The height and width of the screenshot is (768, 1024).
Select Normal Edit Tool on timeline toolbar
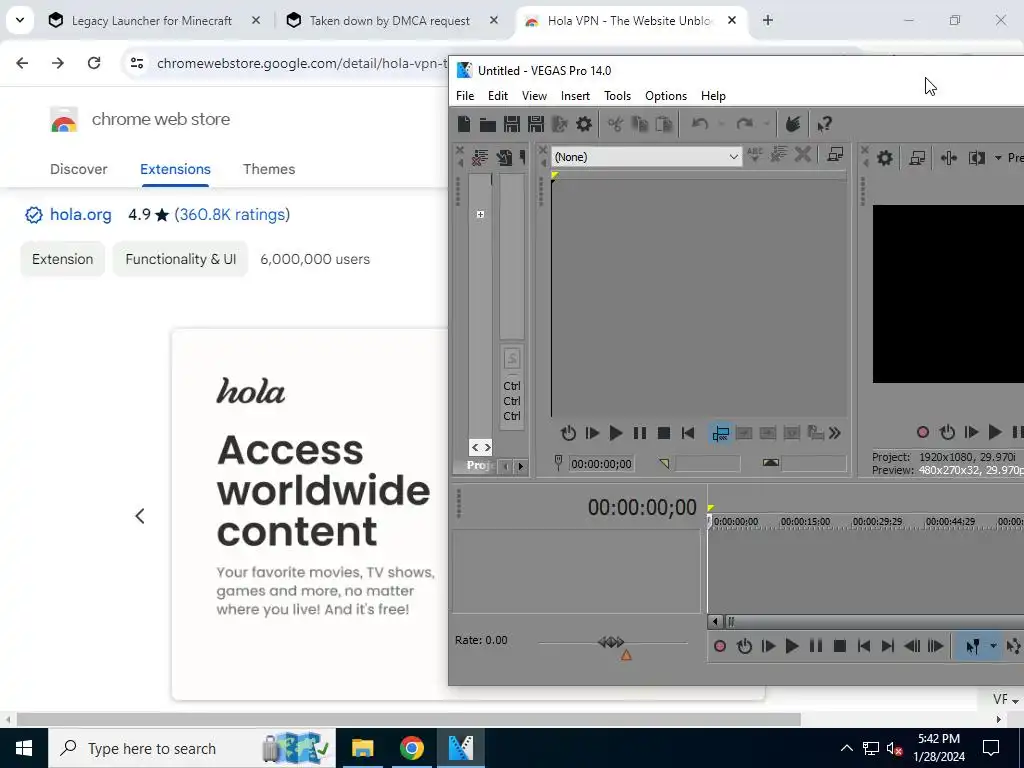click(x=972, y=646)
